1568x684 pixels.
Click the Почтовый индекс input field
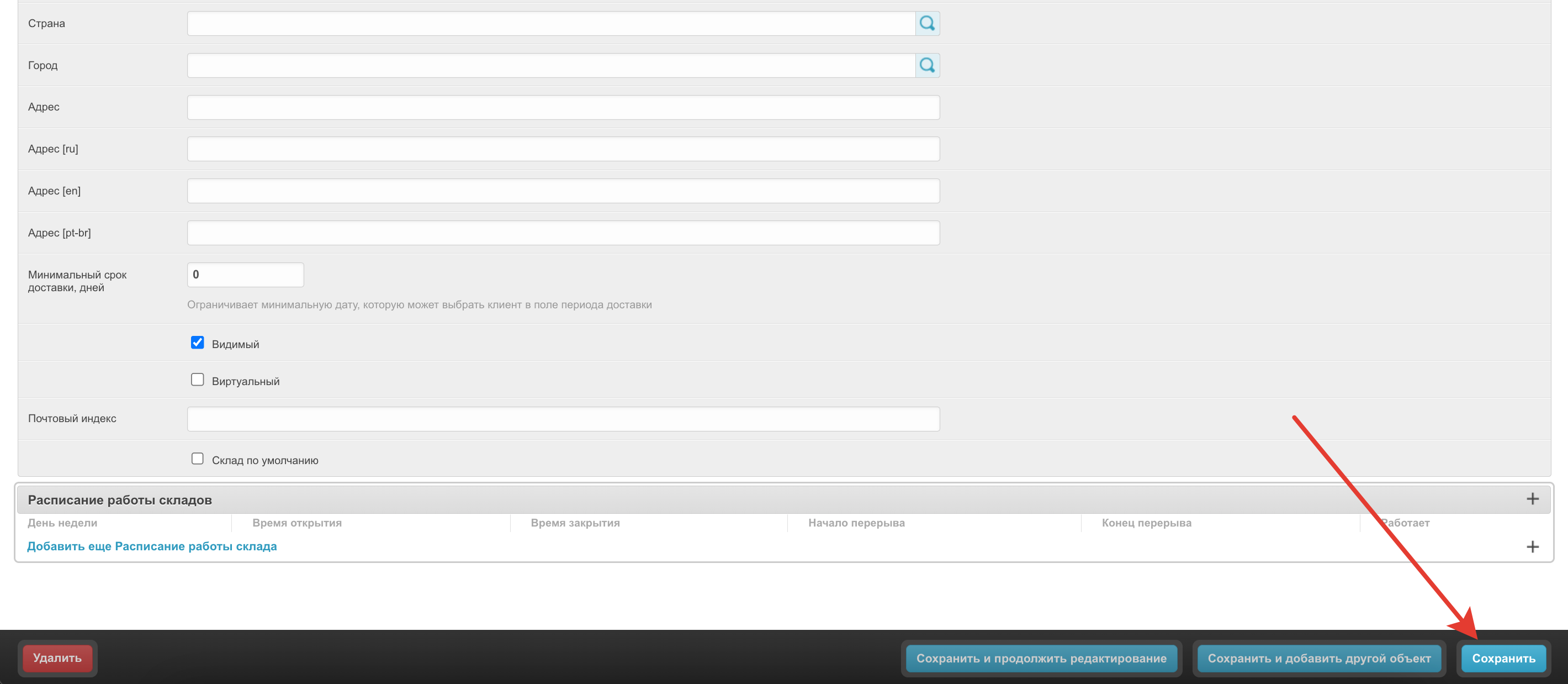pyautogui.click(x=563, y=419)
